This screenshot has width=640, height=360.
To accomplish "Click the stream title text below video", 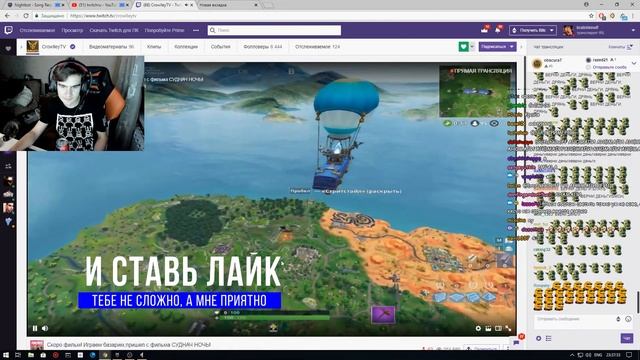I will 129,345.
